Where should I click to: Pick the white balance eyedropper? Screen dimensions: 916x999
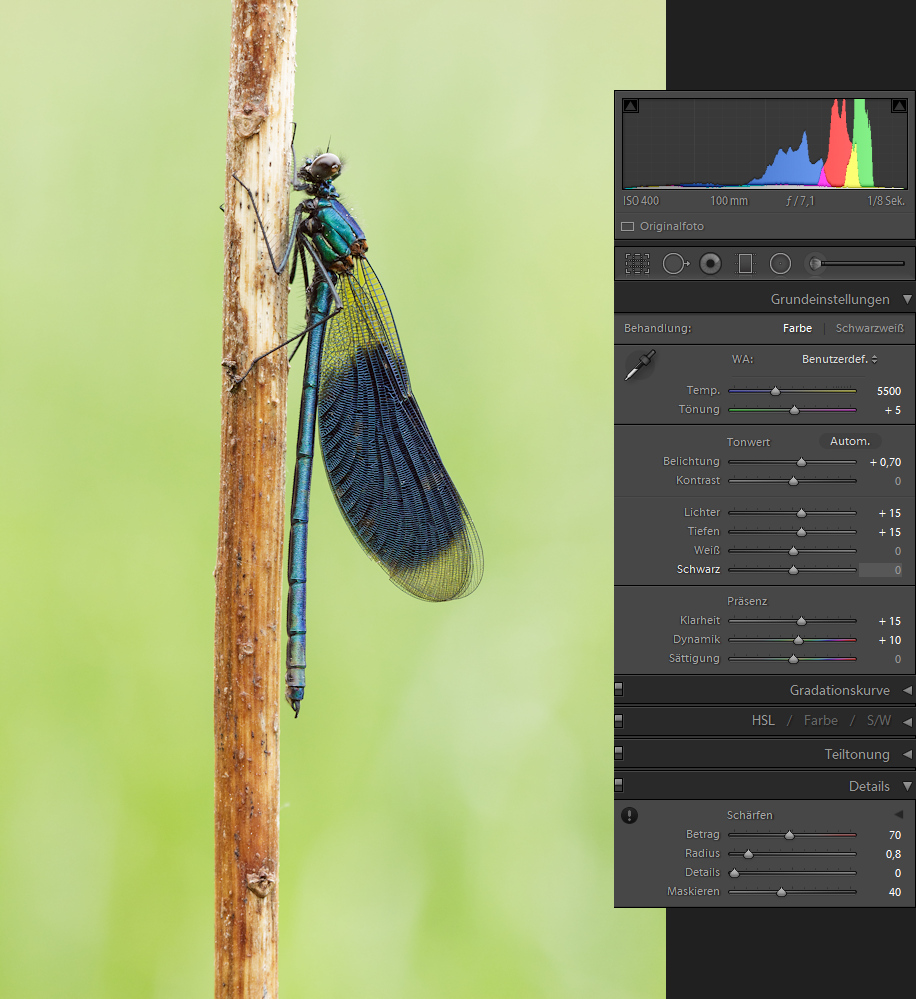(638, 365)
